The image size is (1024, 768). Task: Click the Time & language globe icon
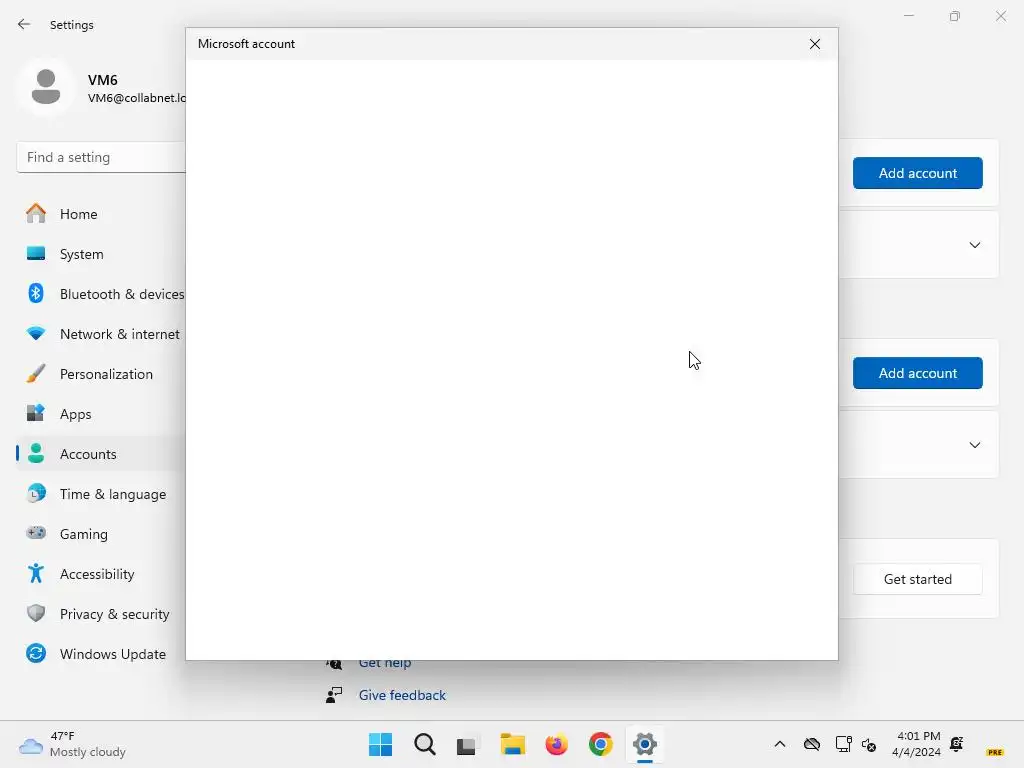(x=36, y=493)
